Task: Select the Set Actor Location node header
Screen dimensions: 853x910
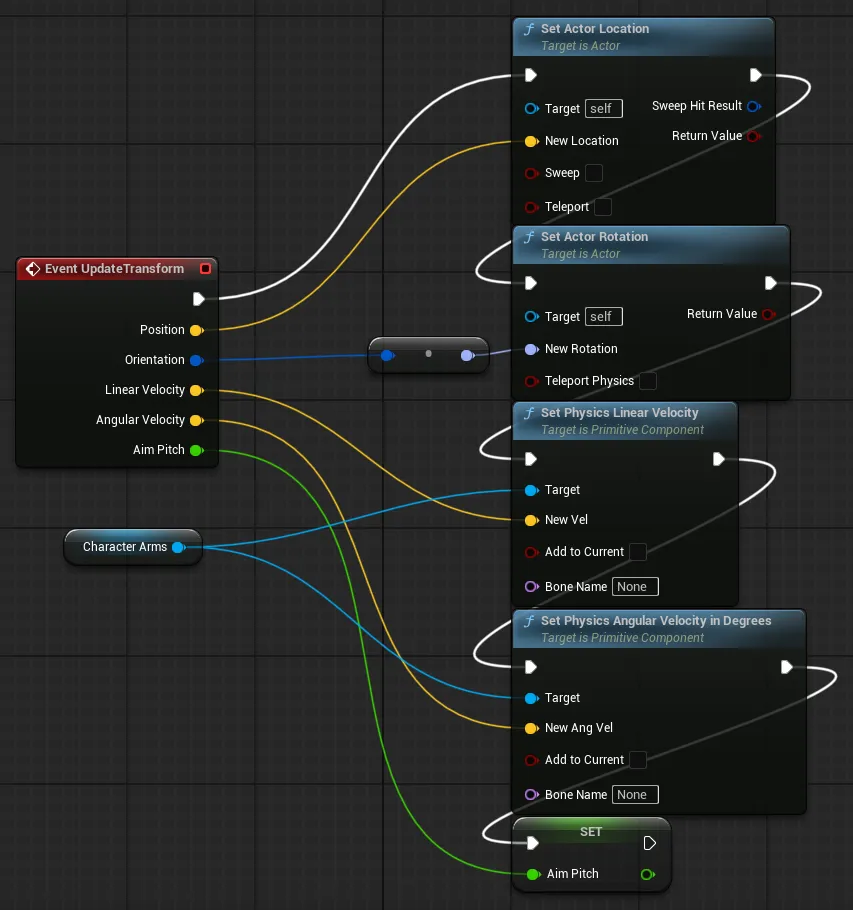Action: (x=644, y=37)
